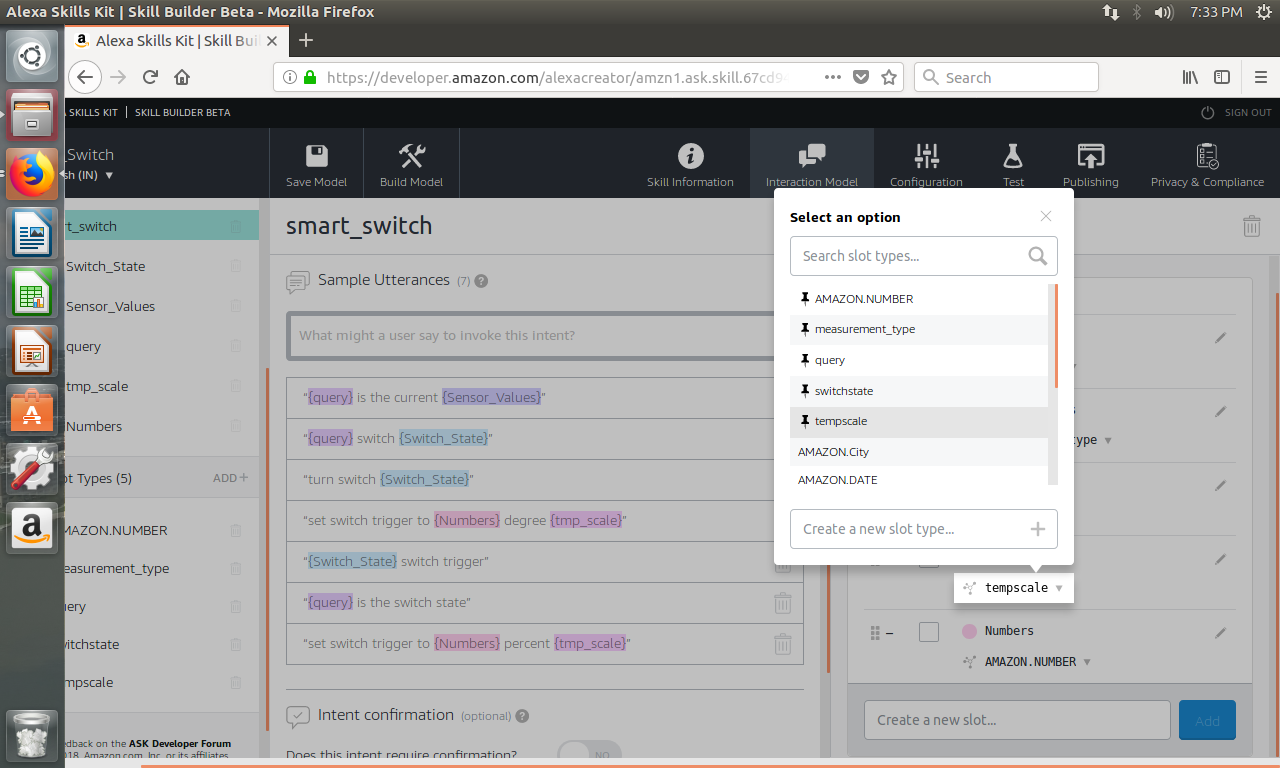Focus the Create a new slot field

pos(1017,720)
